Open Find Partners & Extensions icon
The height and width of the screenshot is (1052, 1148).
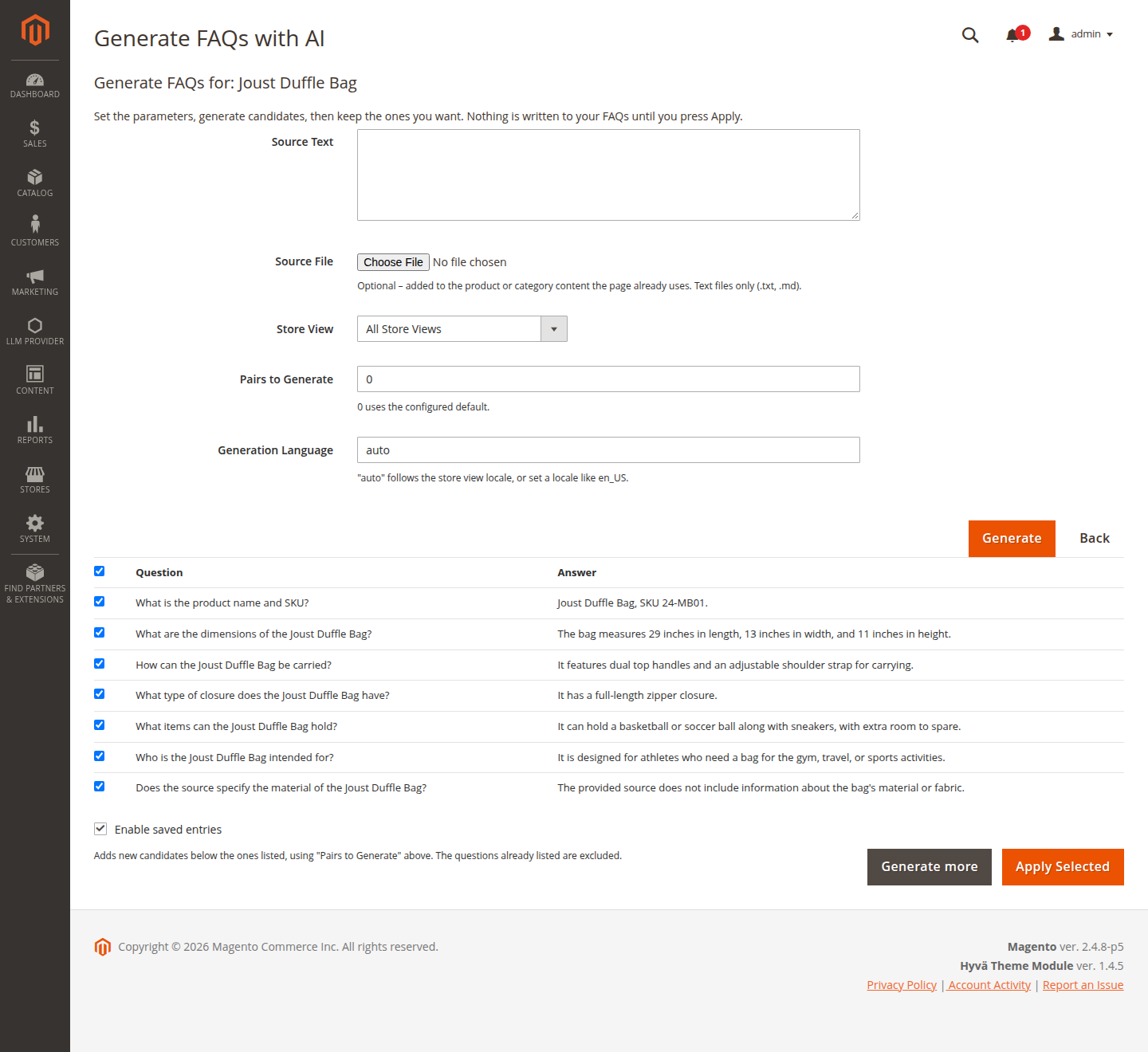35,572
